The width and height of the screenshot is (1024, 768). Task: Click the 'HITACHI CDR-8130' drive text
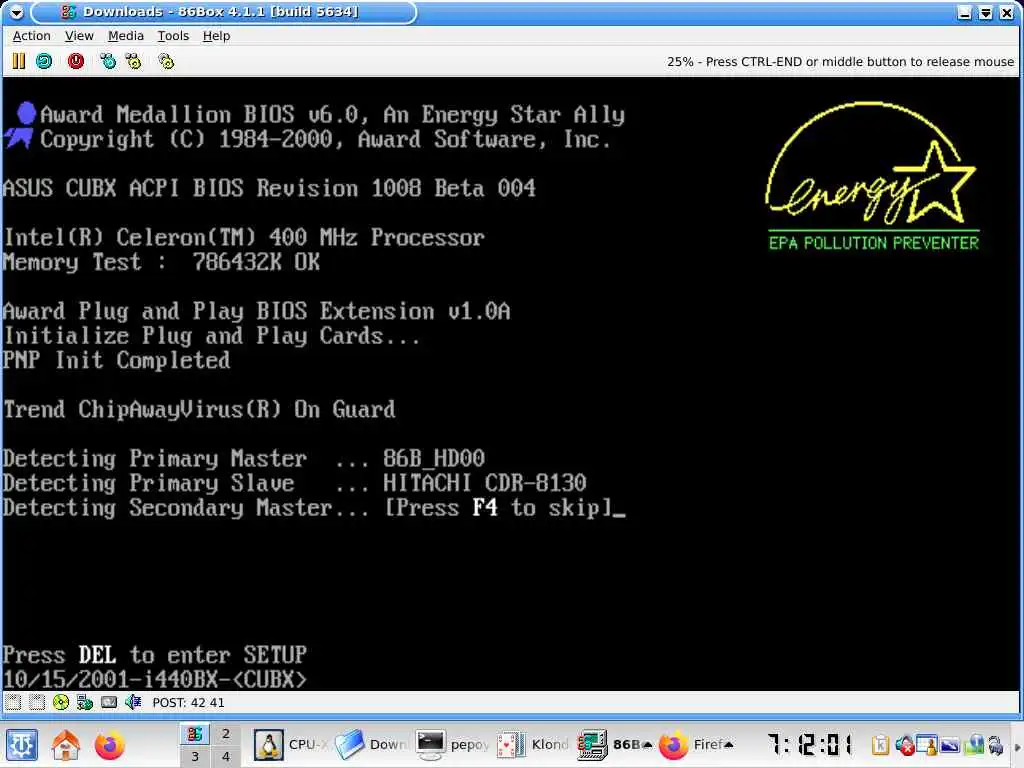pyautogui.click(x=485, y=483)
